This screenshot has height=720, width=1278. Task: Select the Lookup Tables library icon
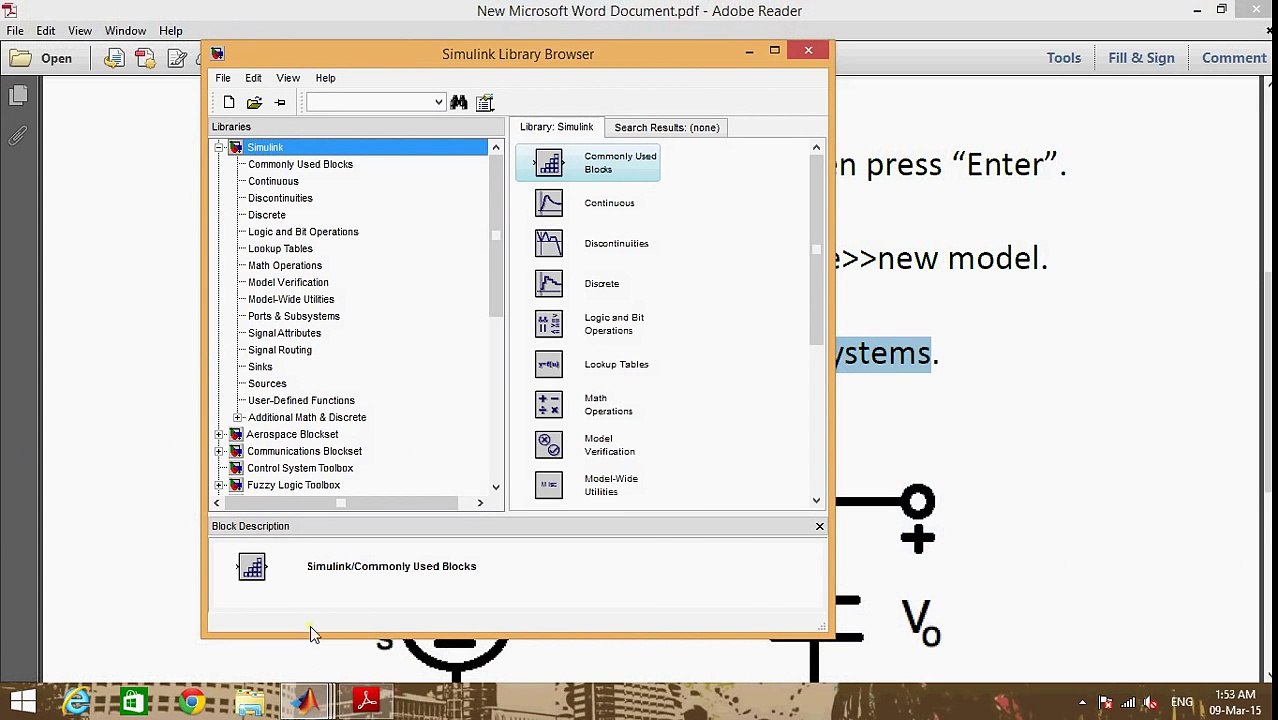549,364
